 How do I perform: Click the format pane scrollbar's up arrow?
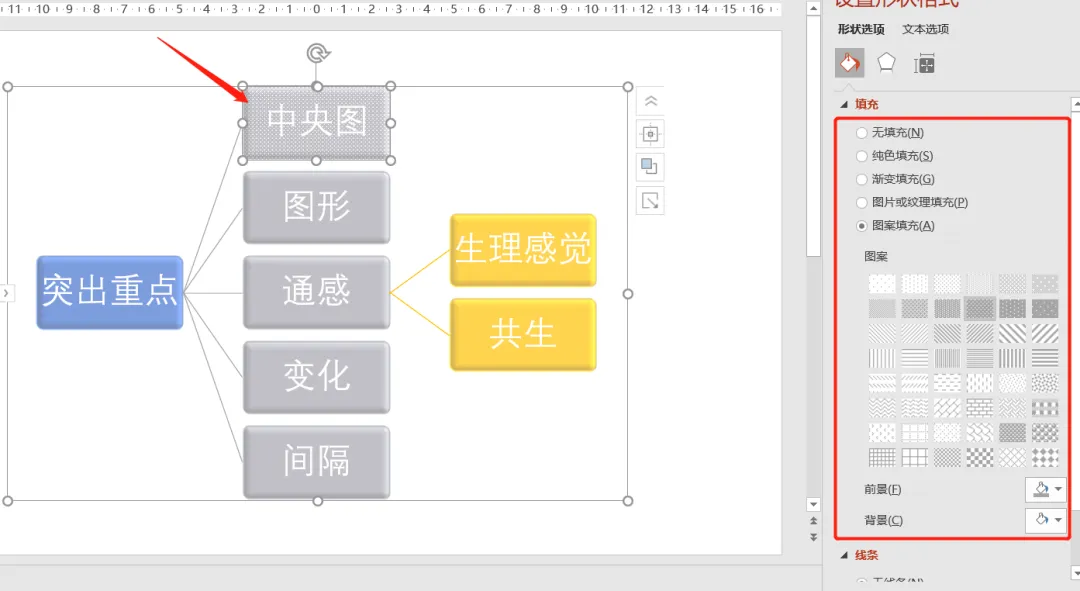click(1075, 104)
